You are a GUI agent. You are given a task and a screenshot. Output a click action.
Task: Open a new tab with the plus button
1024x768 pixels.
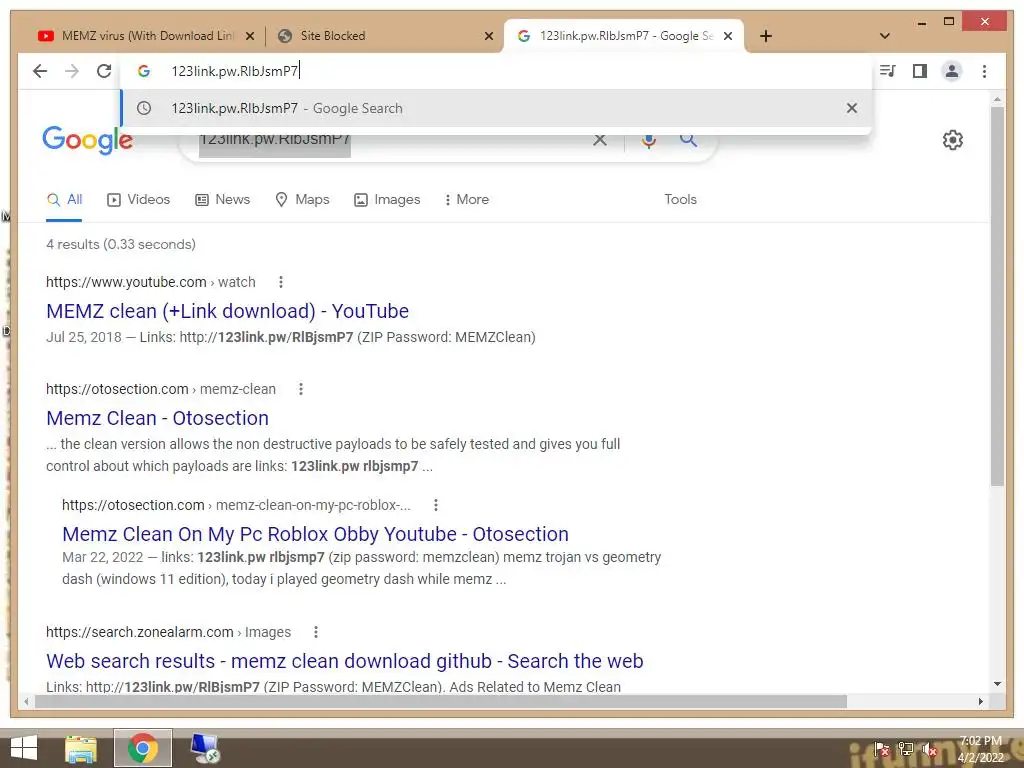[766, 36]
